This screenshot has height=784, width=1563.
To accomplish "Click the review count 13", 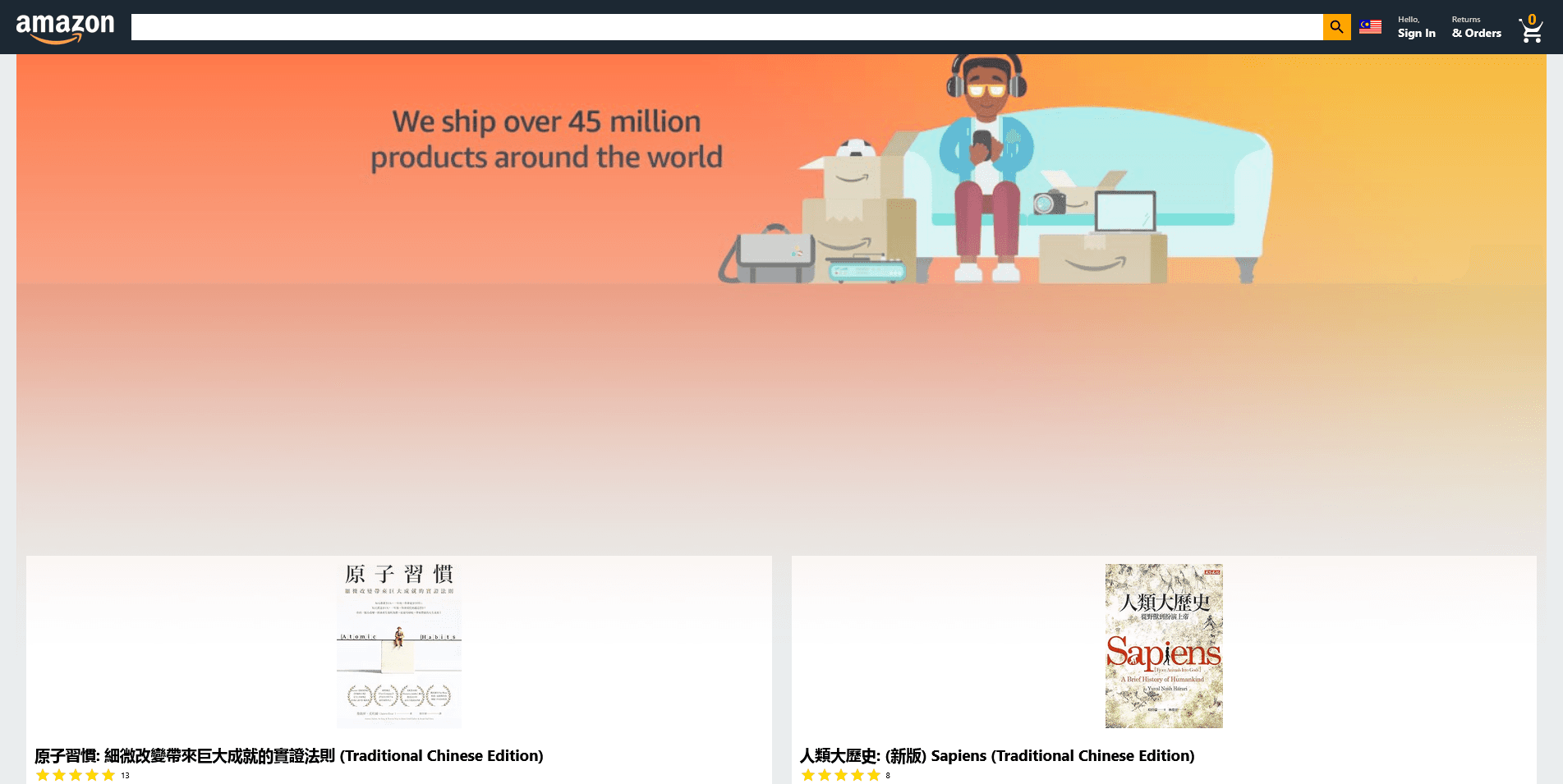I will click(x=125, y=775).
